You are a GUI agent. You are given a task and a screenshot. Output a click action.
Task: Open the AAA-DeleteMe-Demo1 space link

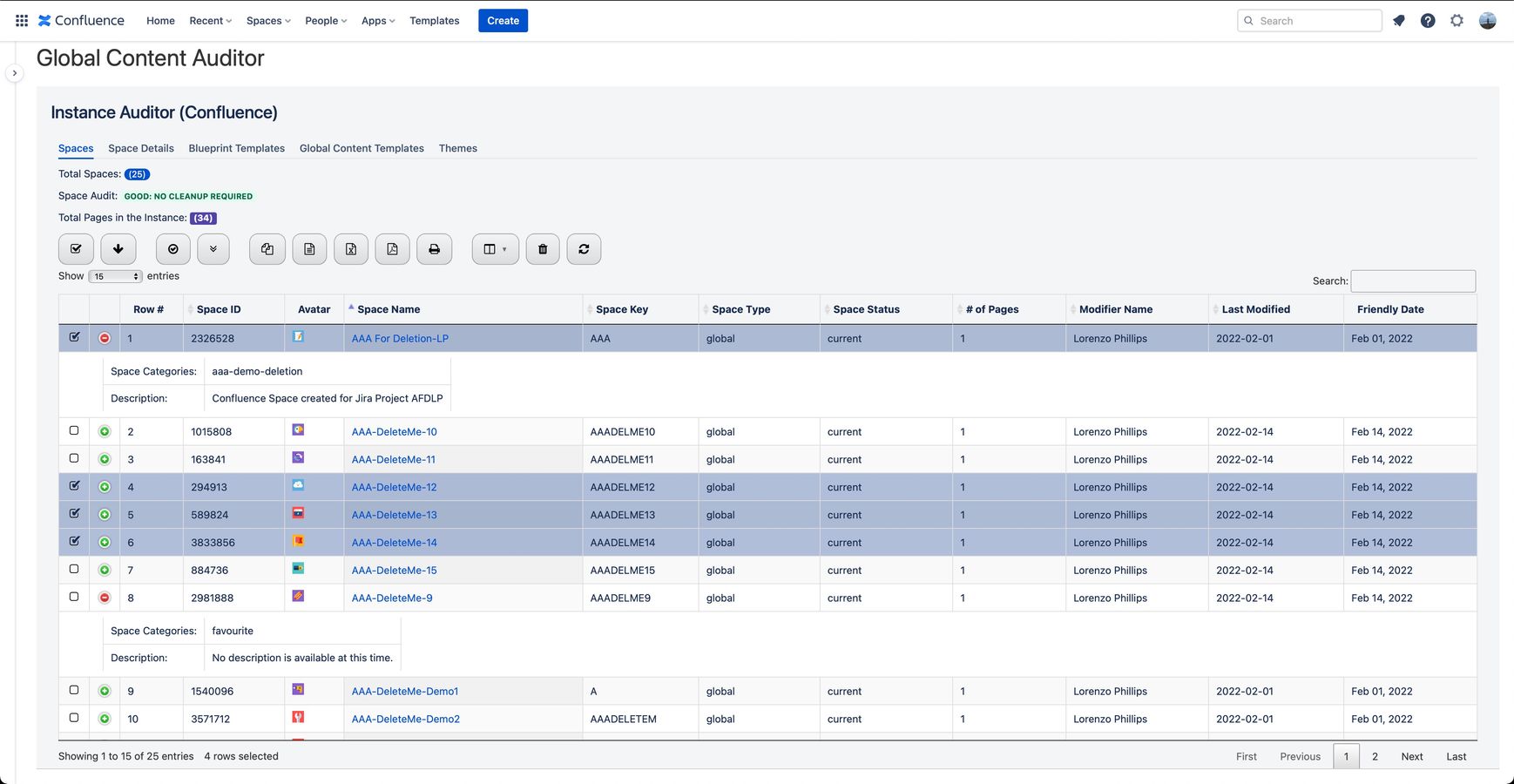coord(405,692)
